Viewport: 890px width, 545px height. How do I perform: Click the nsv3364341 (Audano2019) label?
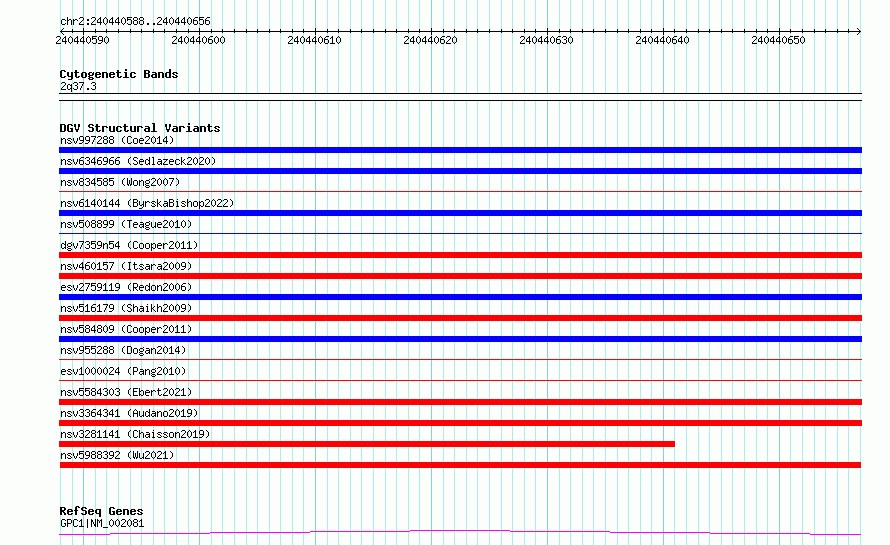[x=129, y=413]
